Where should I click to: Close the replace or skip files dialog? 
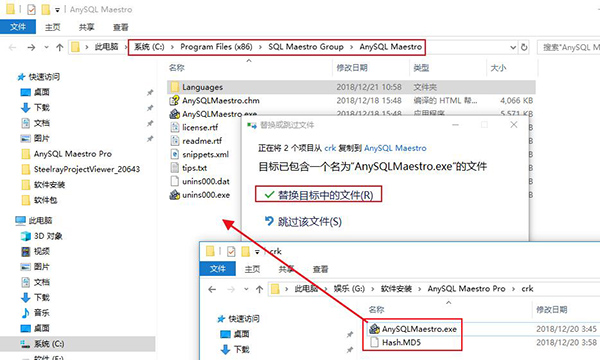[x=514, y=125]
